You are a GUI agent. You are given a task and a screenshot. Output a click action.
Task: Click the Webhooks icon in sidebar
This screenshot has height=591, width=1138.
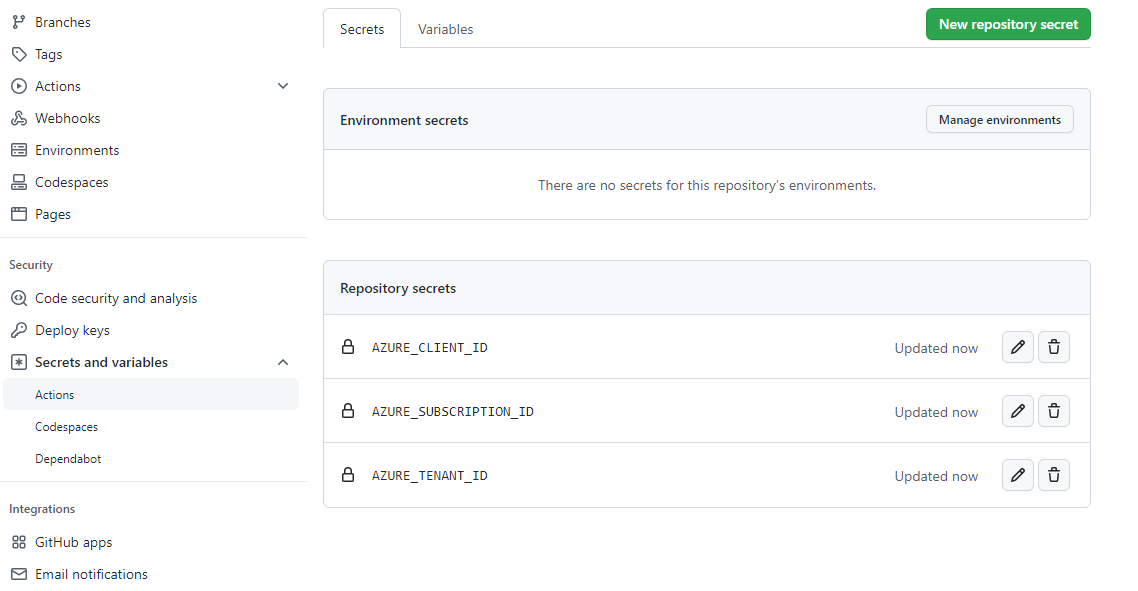(x=18, y=118)
